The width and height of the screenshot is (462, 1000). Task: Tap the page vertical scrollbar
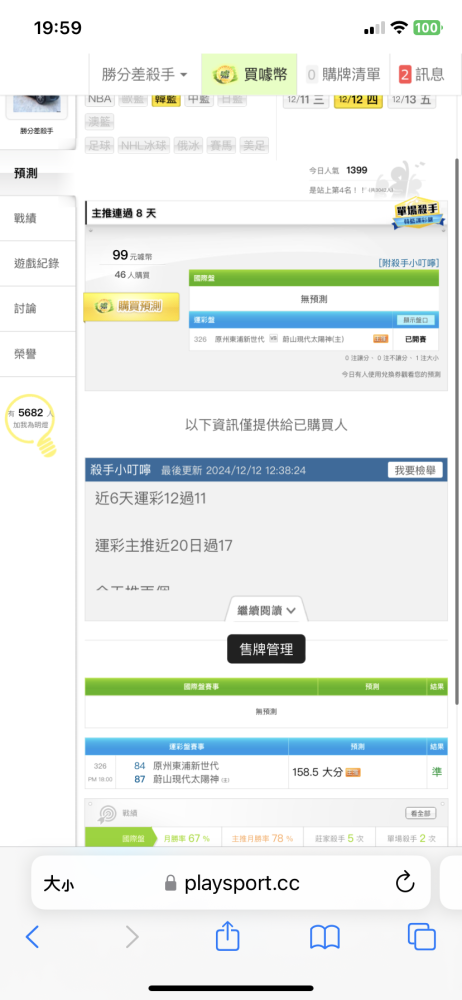tap(457, 432)
